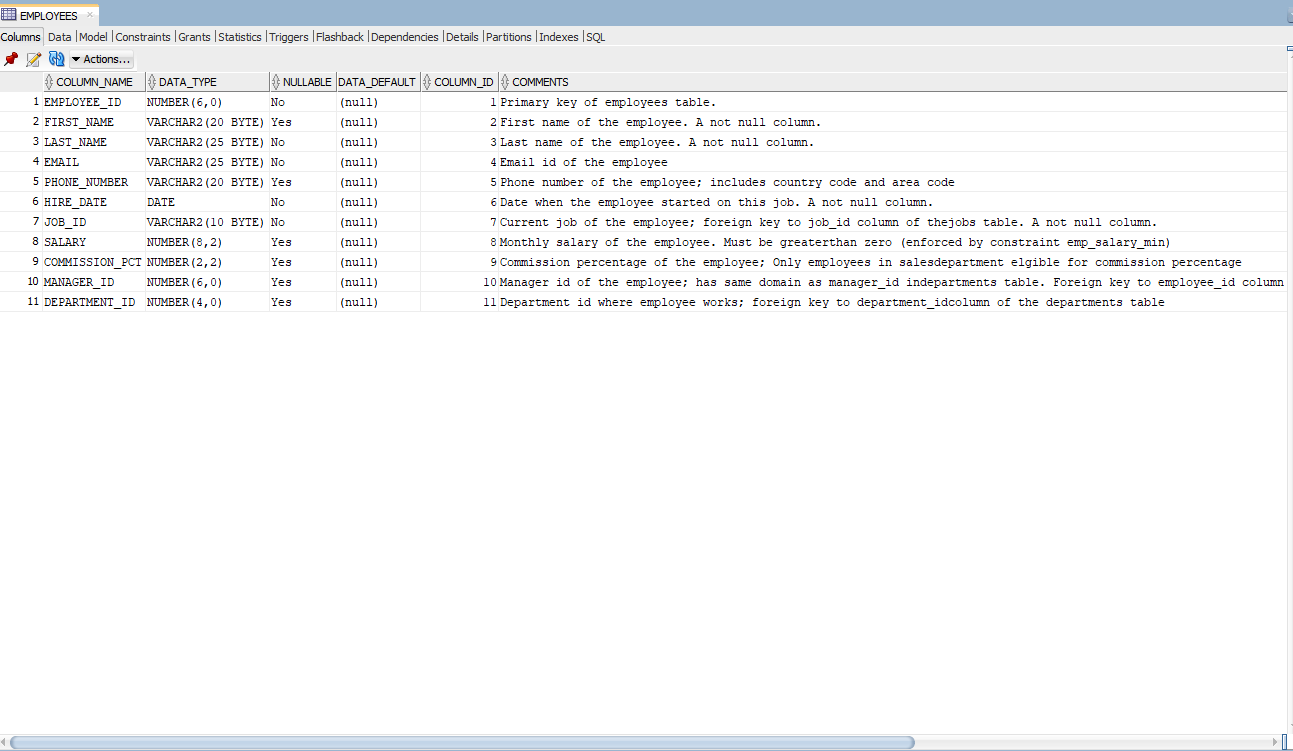Pin the EMPLOYEES table view
The width and height of the screenshot is (1293, 751).
click(x=11, y=59)
